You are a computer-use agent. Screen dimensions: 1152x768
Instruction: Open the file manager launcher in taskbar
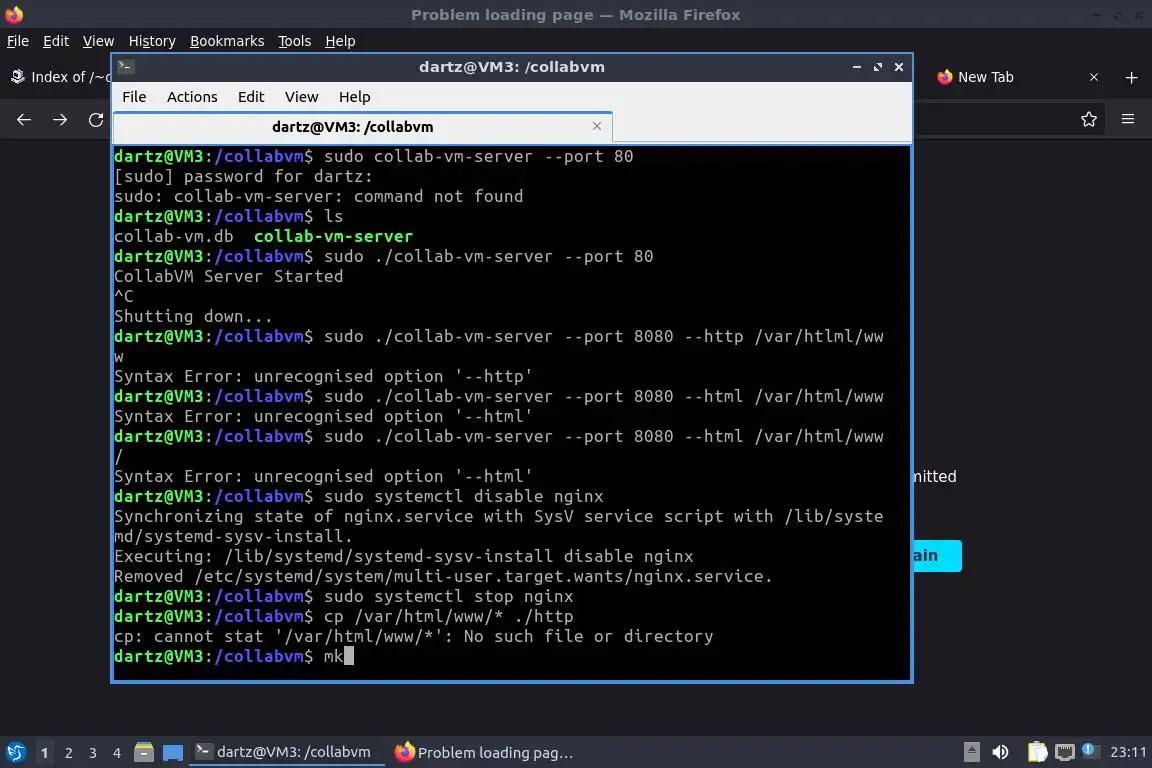144,752
